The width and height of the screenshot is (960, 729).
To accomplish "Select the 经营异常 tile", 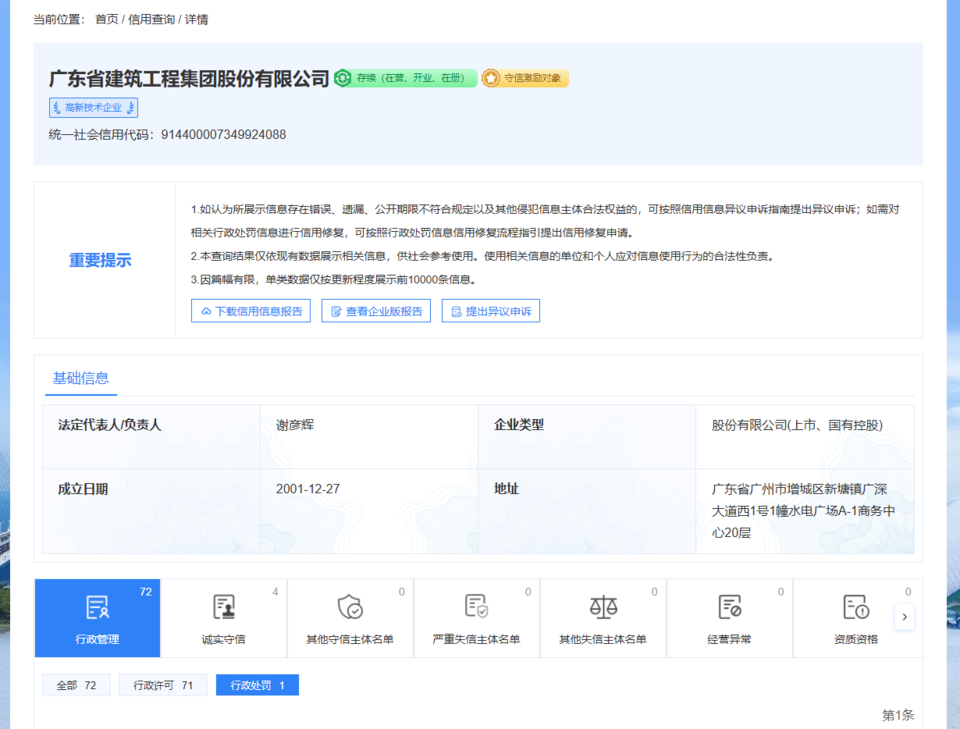I will pyautogui.click(x=729, y=618).
